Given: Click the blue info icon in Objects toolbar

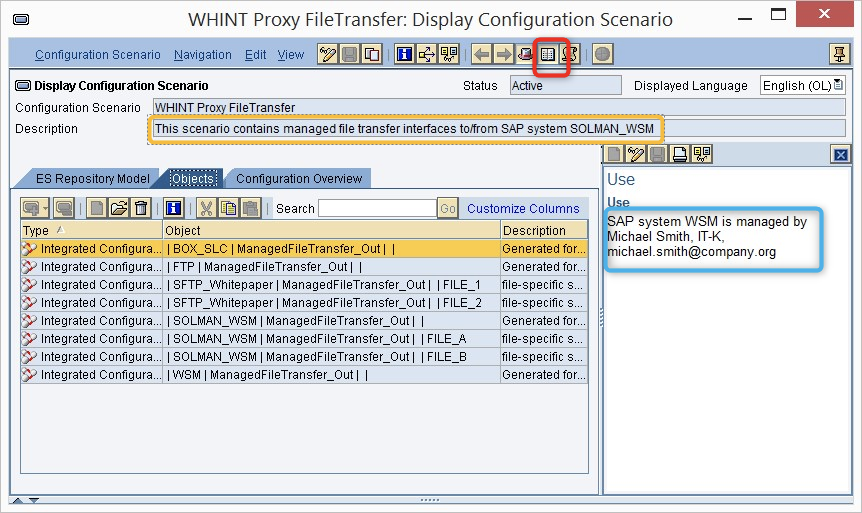Looking at the screenshot, I should (174, 208).
